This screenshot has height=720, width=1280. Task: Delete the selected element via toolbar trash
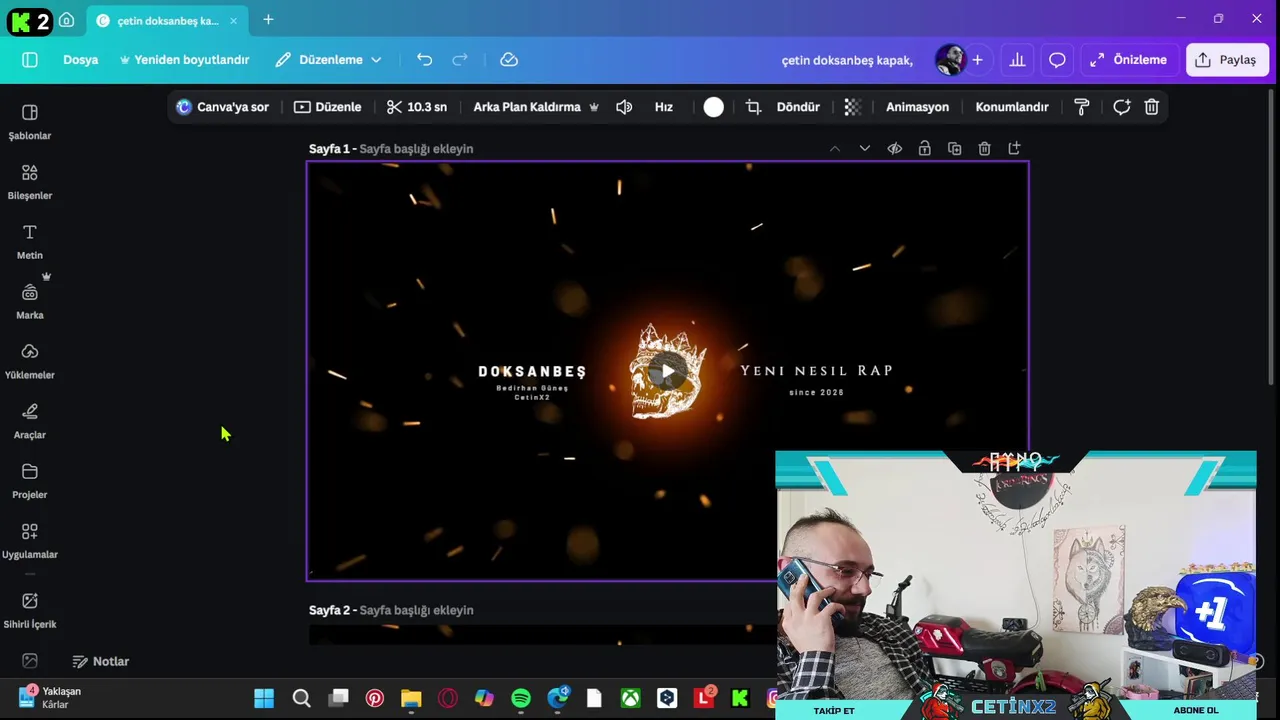tap(1152, 107)
